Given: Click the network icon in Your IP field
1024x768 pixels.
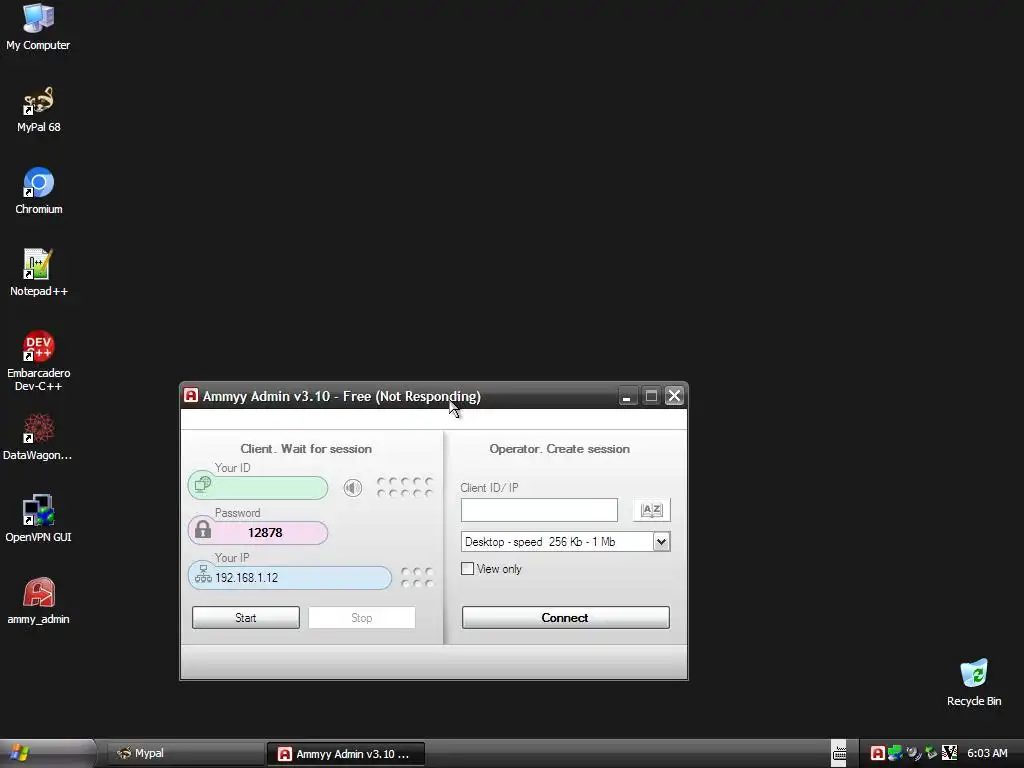Looking at the screenshot, I should coord(203,574).
